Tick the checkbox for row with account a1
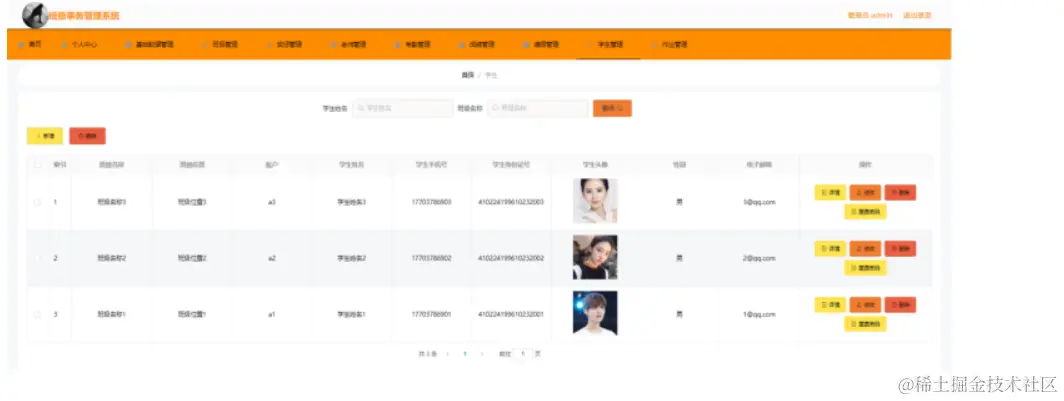 37,314
